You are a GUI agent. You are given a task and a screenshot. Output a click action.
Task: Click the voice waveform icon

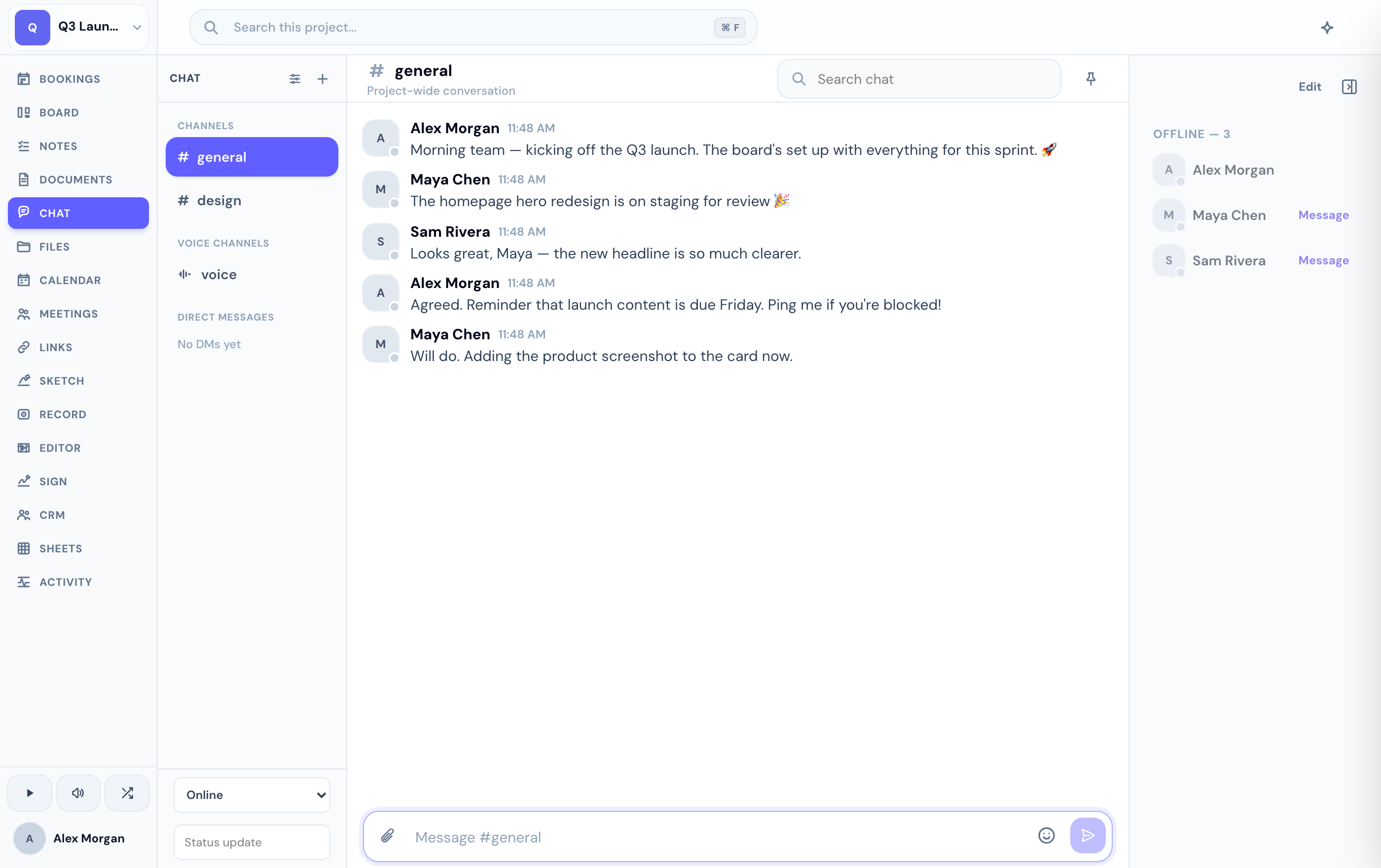coord(184,275)
